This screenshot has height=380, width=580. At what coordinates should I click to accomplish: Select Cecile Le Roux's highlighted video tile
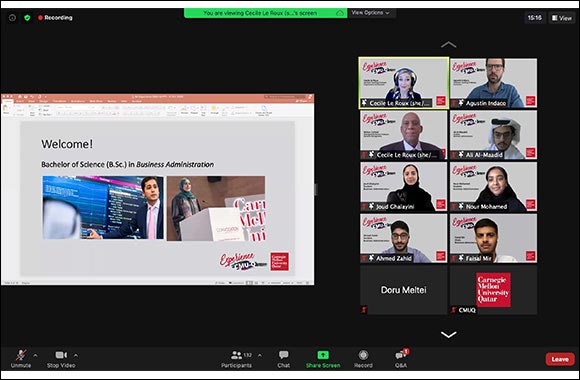pos(404,83)
